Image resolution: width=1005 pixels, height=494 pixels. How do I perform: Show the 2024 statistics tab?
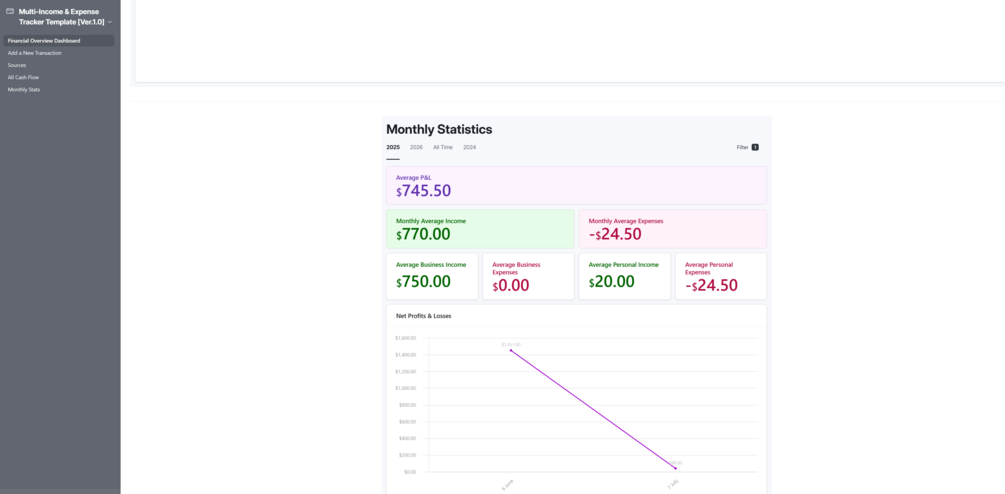point(469,147)
